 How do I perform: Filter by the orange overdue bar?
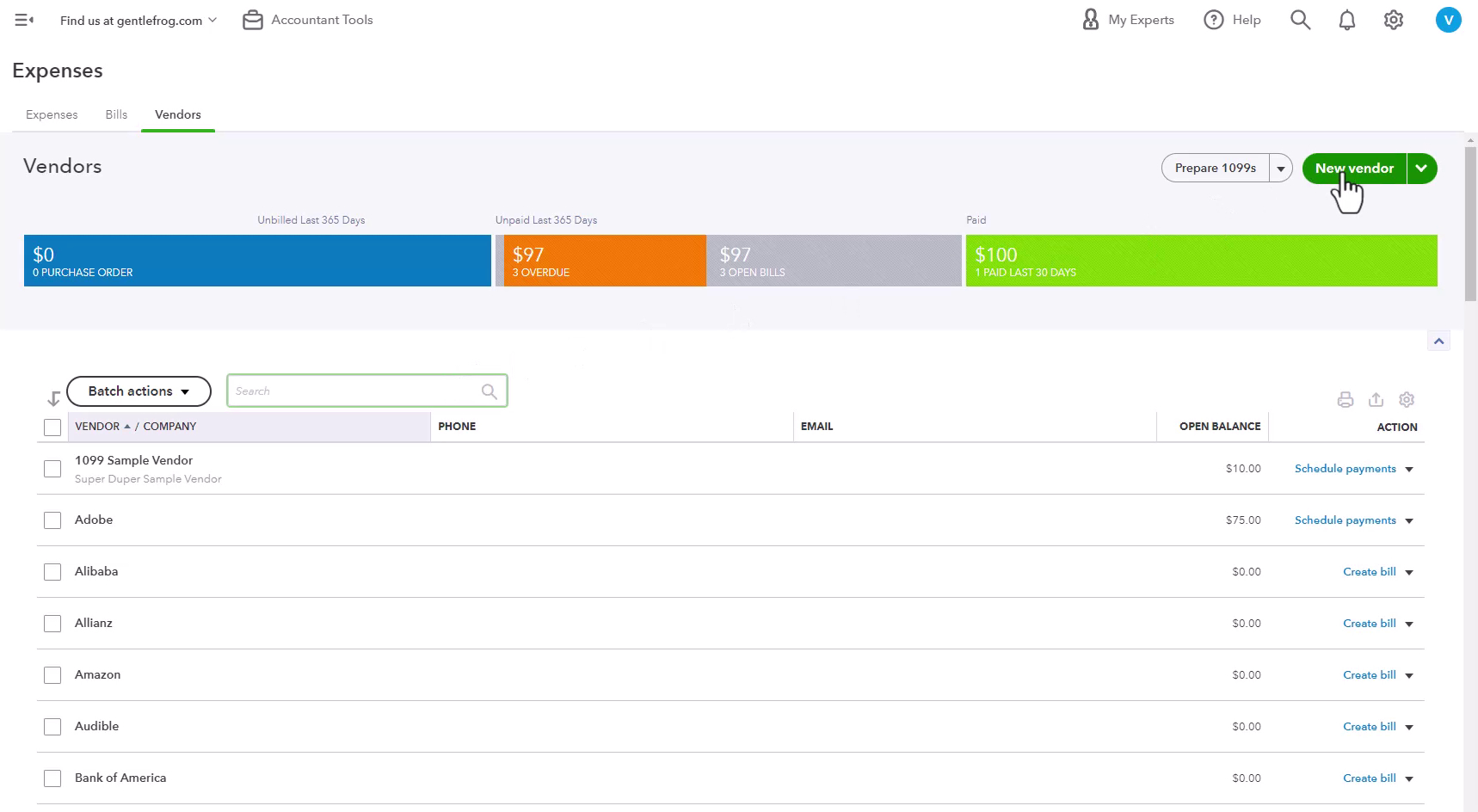pyautogui.click(x=604, y=261)
